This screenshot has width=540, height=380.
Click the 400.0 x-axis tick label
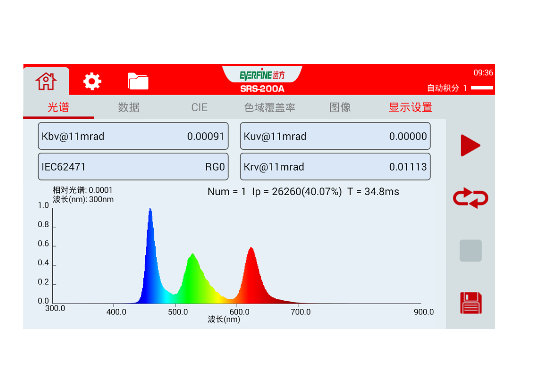tap(116, 312)
